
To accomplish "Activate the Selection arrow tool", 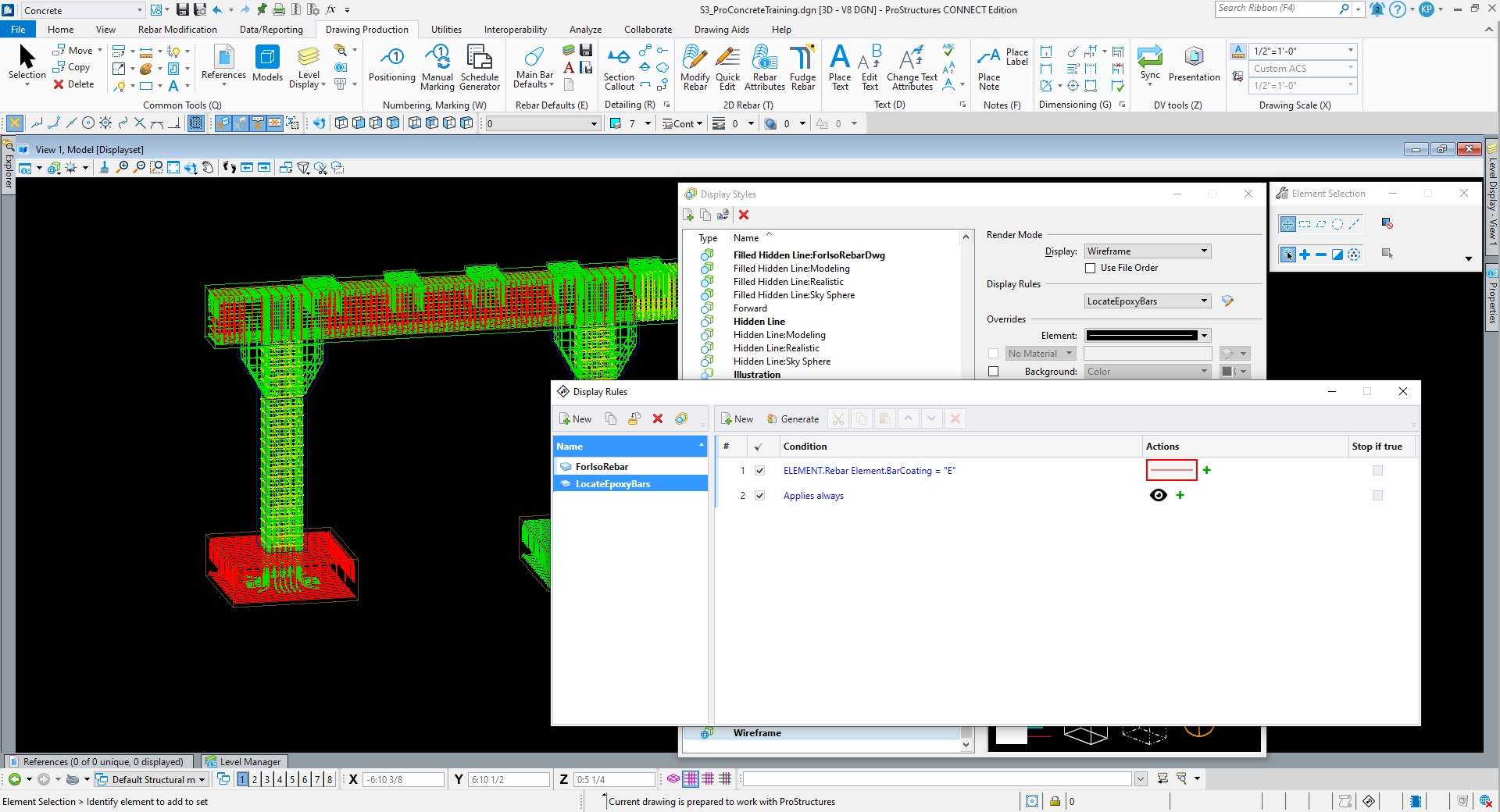I will 27,64.
